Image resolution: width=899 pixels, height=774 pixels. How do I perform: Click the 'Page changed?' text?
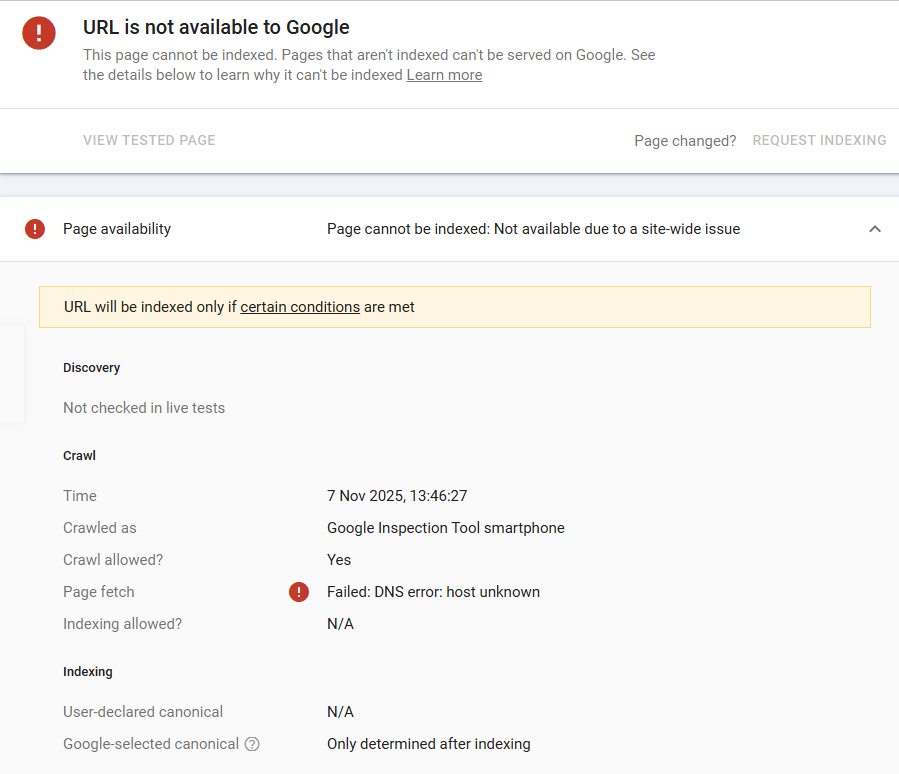(685, 141)
